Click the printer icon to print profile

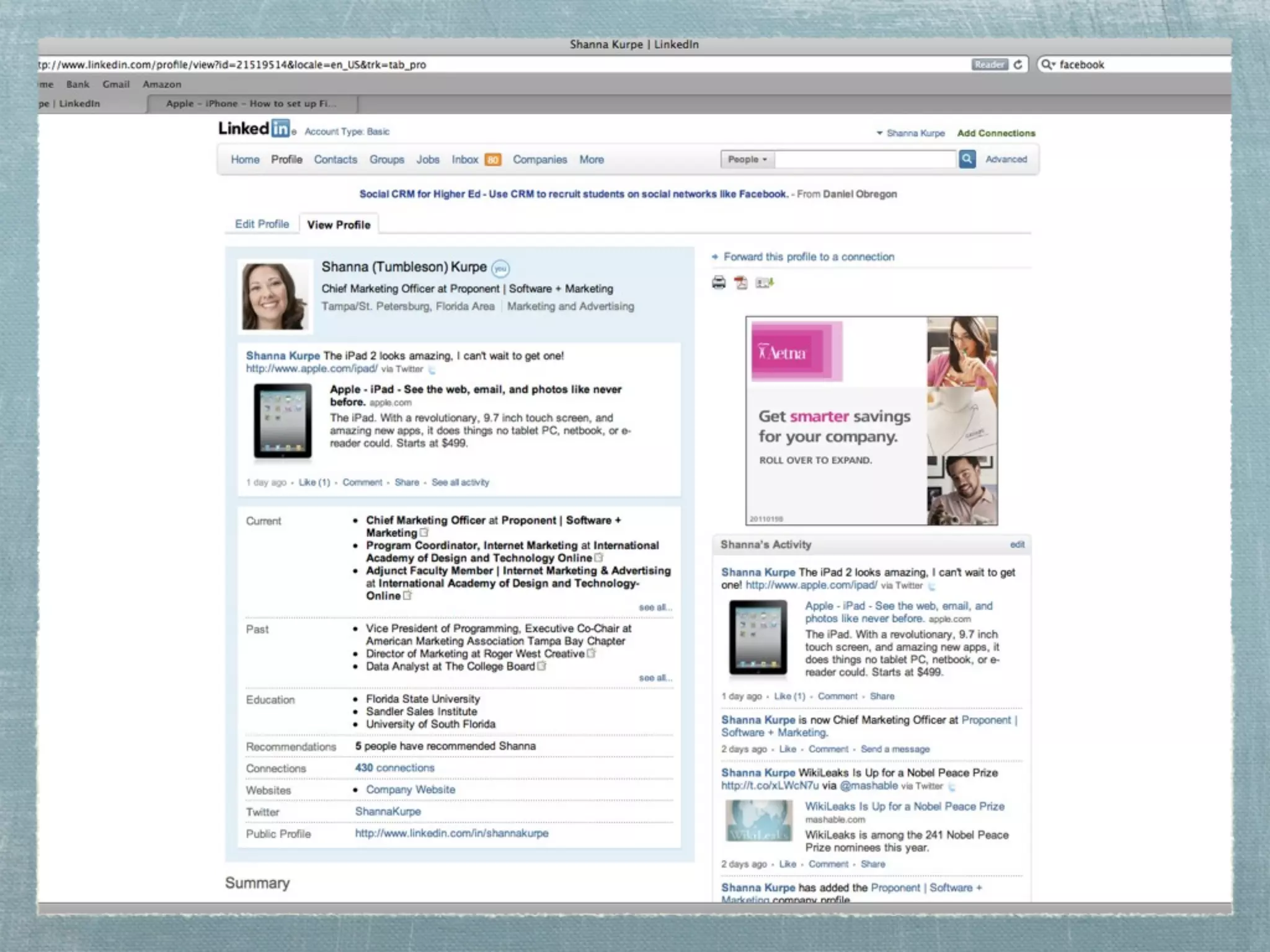pyautogui.click(x=719, y=283)
